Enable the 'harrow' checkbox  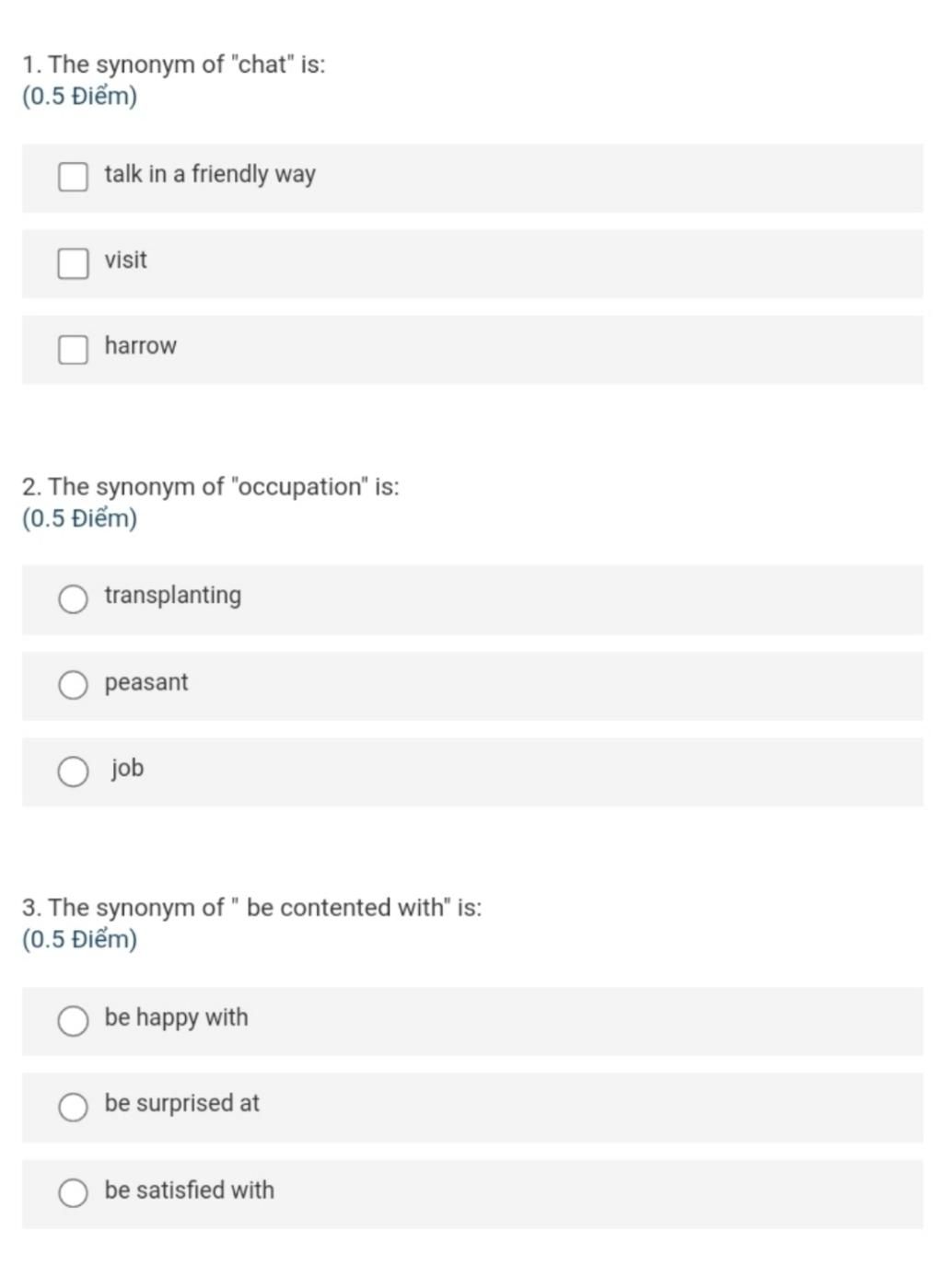pyautogui.click(x=73, y=349)
